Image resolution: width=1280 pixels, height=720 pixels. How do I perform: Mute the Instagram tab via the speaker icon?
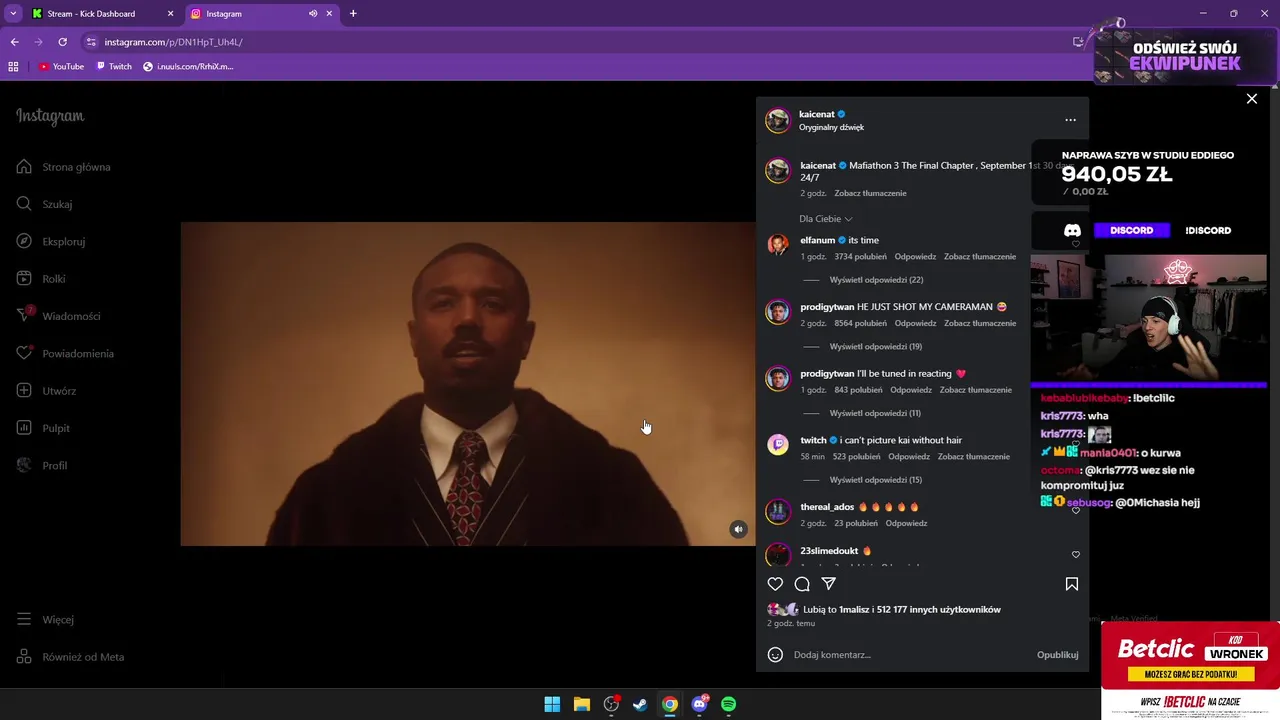(313, 13)
